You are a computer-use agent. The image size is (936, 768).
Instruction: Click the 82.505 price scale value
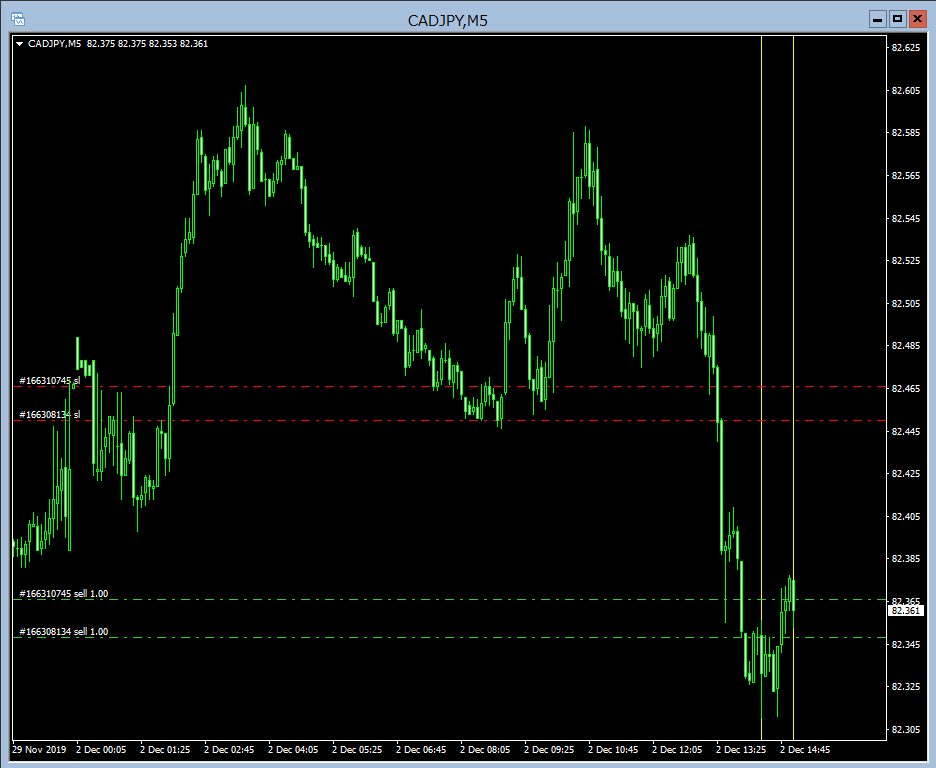pyautogui.click(x=906, y=304)
